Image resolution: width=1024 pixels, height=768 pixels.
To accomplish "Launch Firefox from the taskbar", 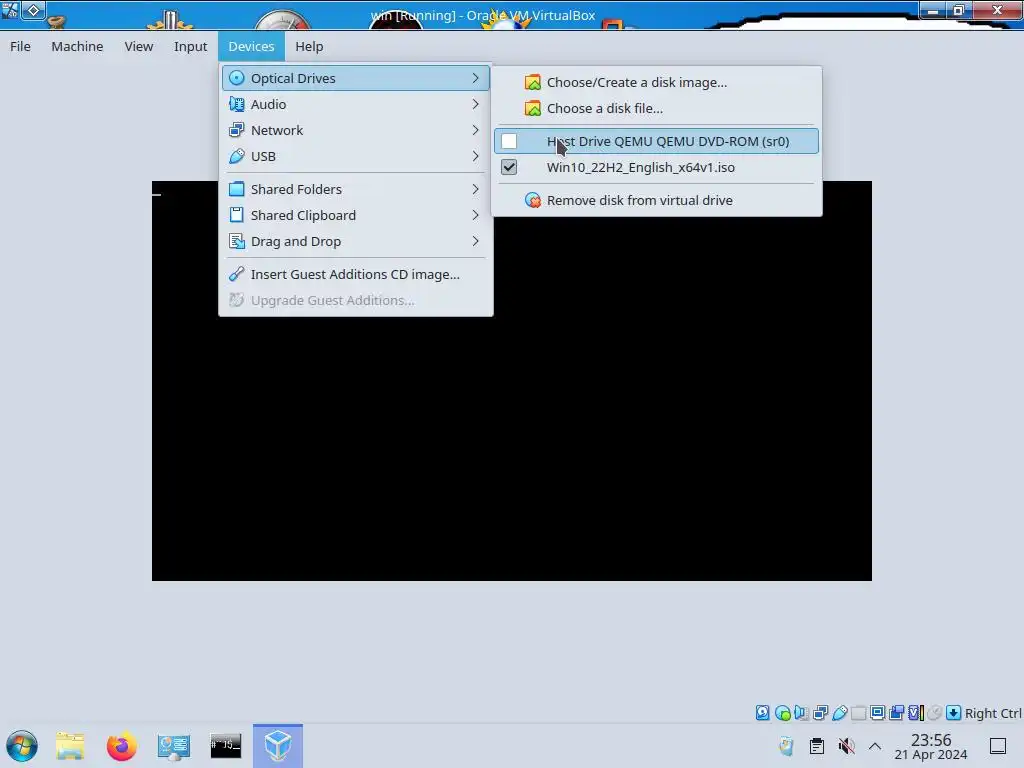I will point(121,746).
